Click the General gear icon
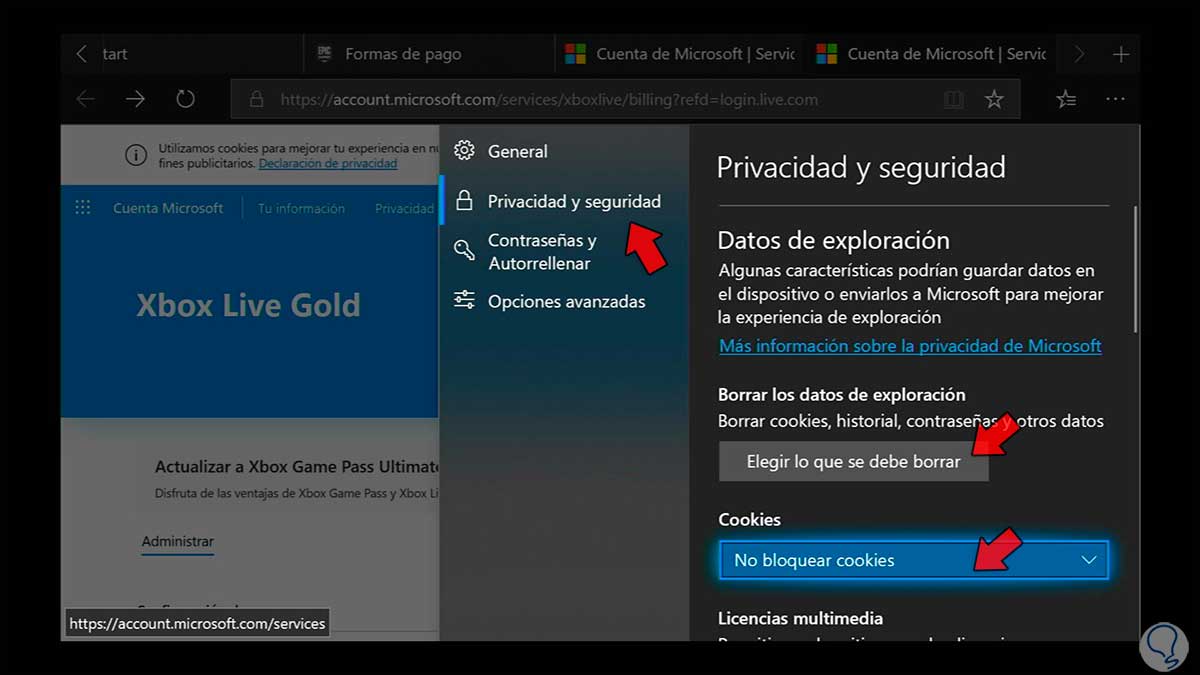1200x675 pixels. tap(464, 151)
